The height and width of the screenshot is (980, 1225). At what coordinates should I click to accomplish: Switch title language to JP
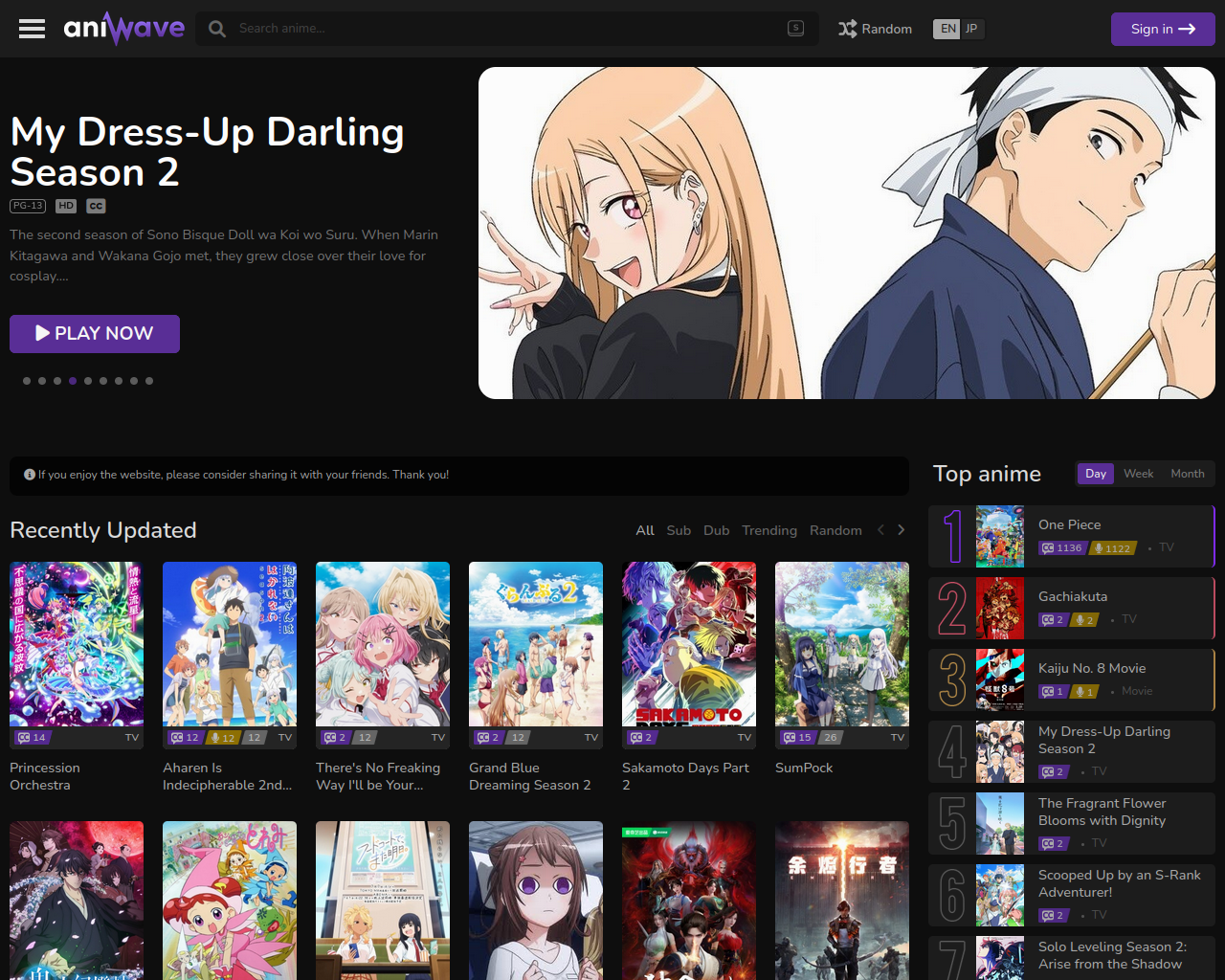tap(971, 29)
